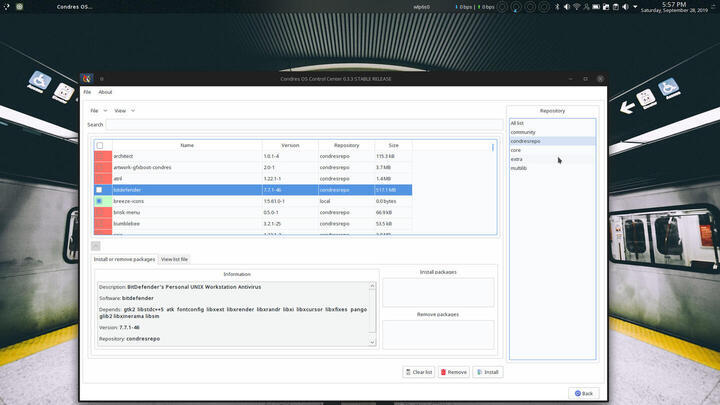
Task: Select the atril package name
Action: click(118, 179)
